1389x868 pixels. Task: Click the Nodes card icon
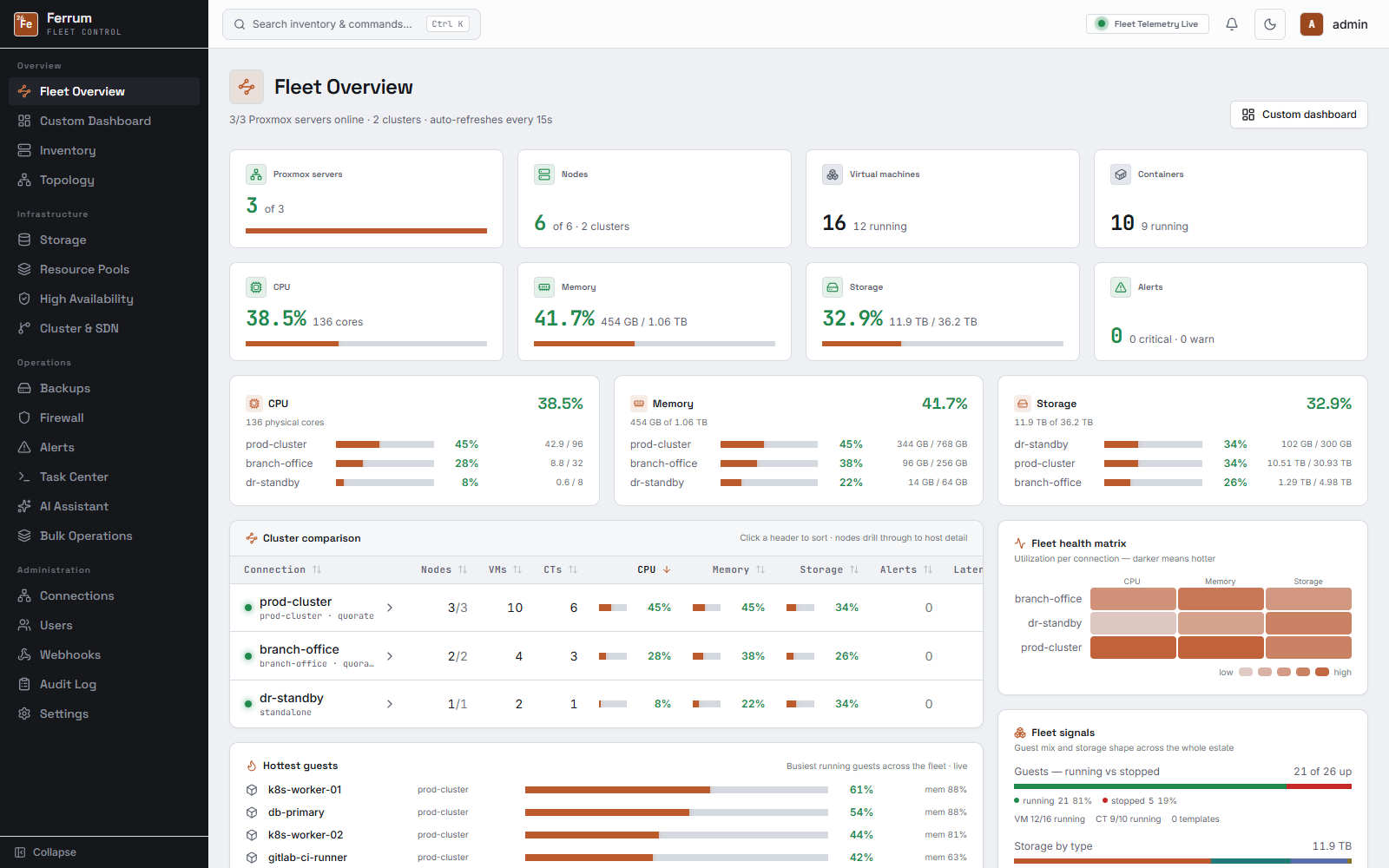[x=544, y=174]
